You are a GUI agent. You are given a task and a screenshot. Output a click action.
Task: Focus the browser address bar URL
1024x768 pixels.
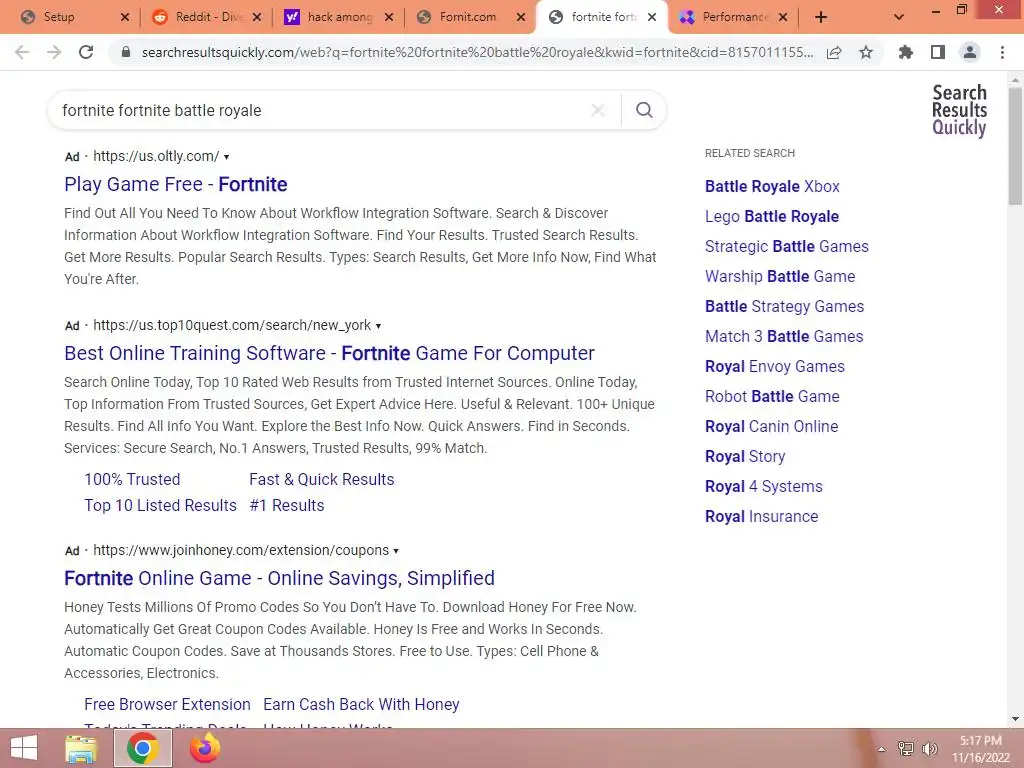click(x=477, y=53)
